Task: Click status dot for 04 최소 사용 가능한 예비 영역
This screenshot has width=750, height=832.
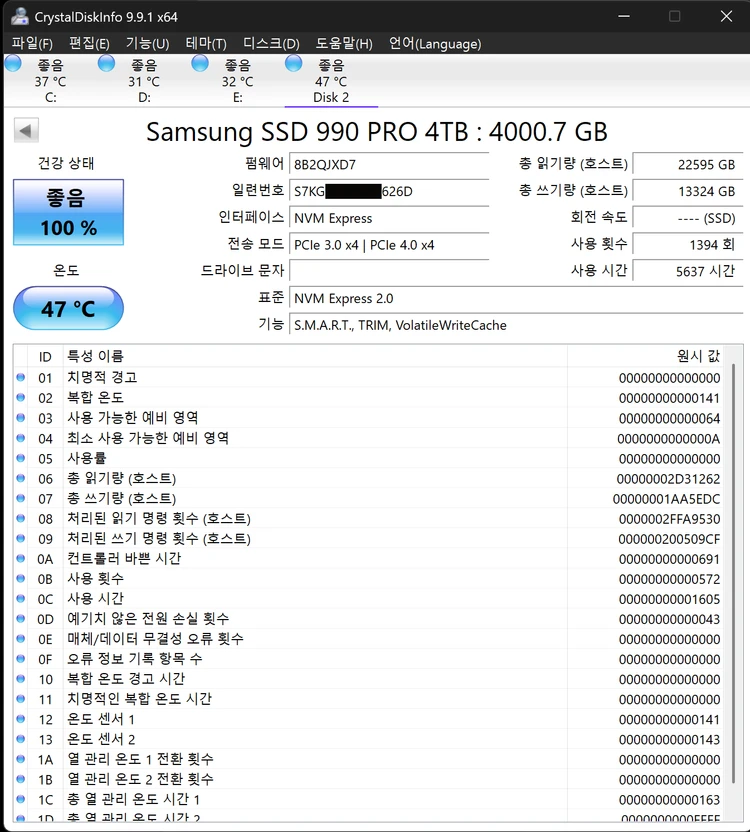Action: (21, 438)
